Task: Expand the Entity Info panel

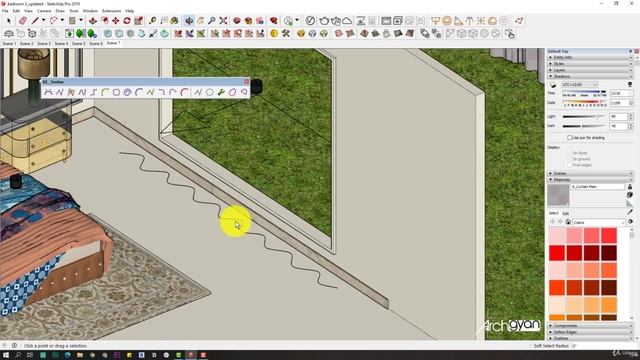Action: (590, 58)
